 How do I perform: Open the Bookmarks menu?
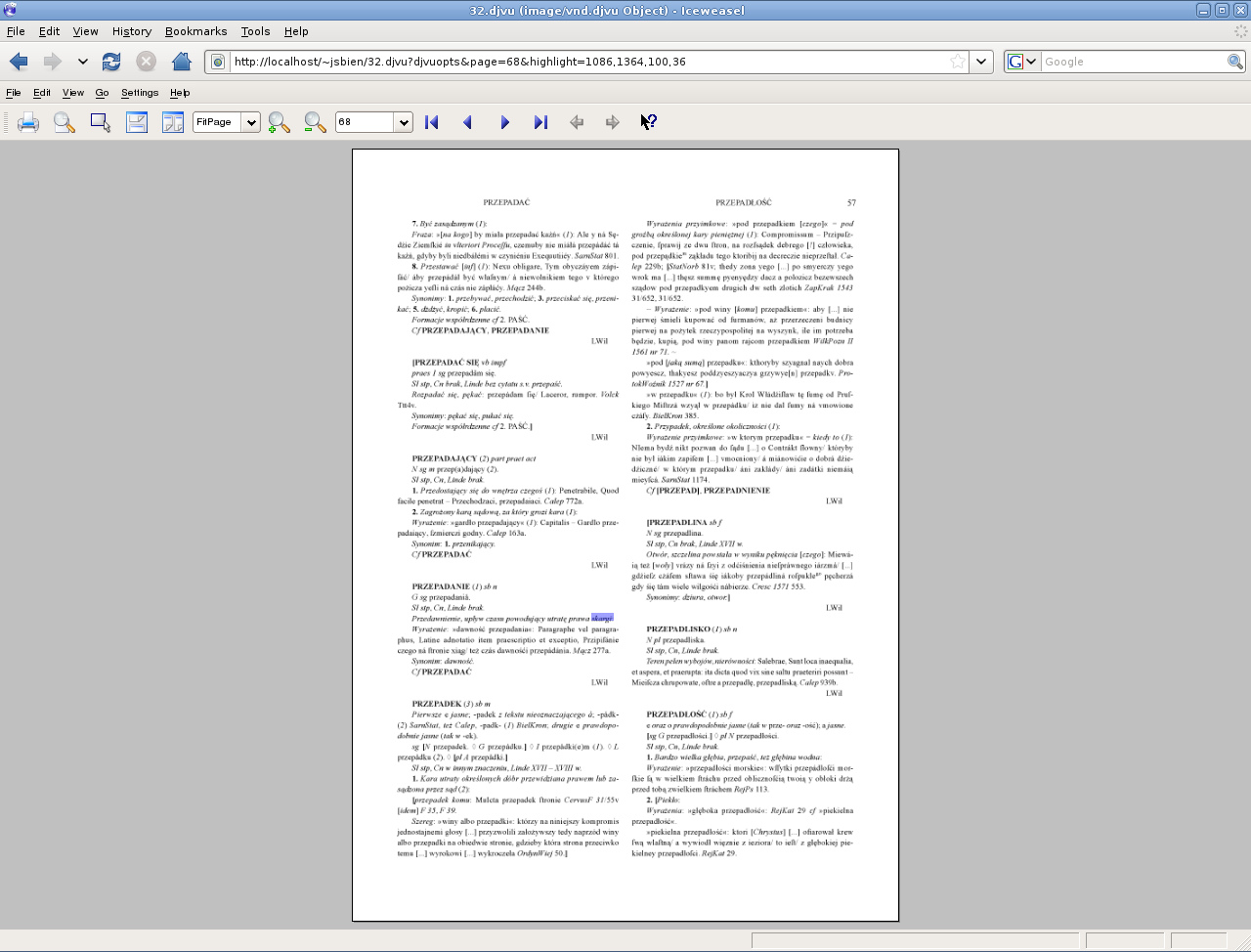pos(195,31)
